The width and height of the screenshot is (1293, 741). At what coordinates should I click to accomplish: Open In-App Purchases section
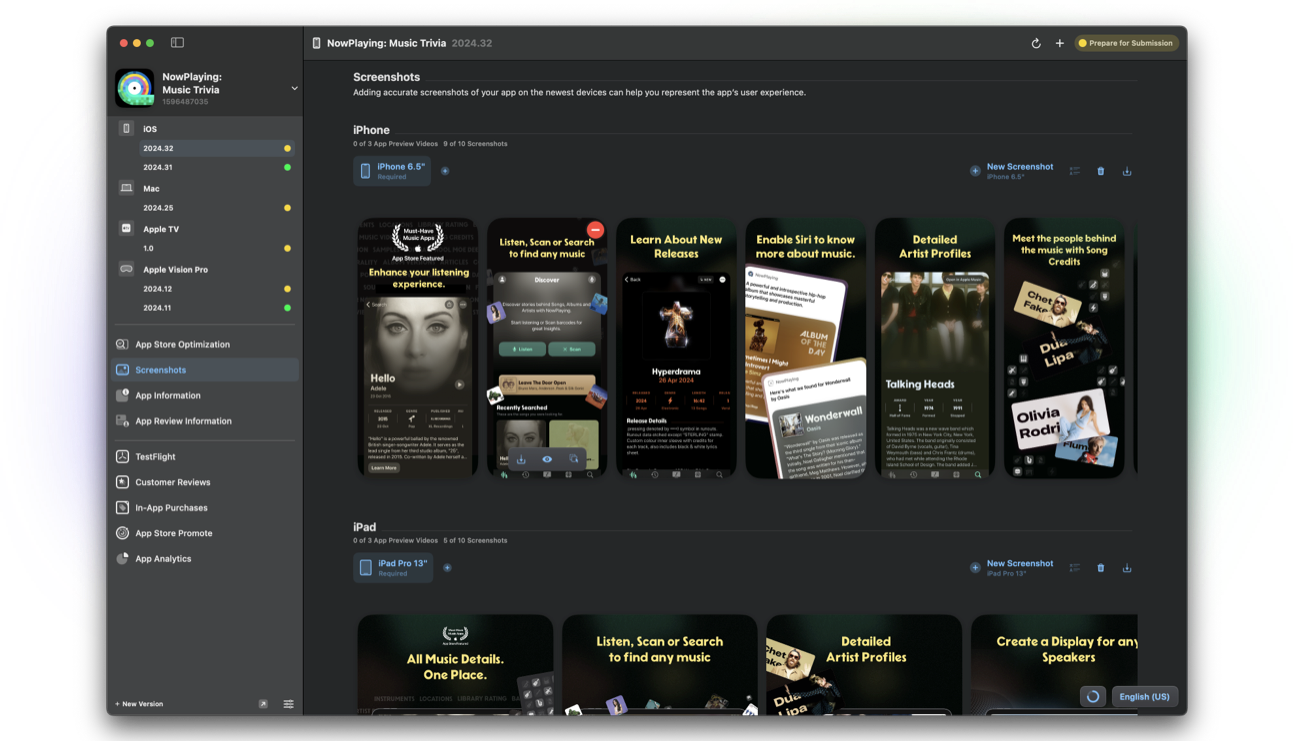click(205, 508)
